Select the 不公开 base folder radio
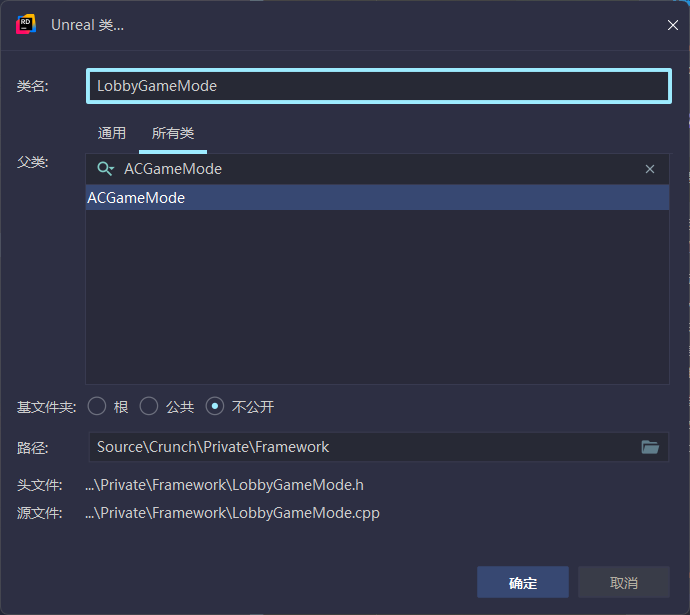This screenshot has height=615, width=690. click(x=215, y=406)
